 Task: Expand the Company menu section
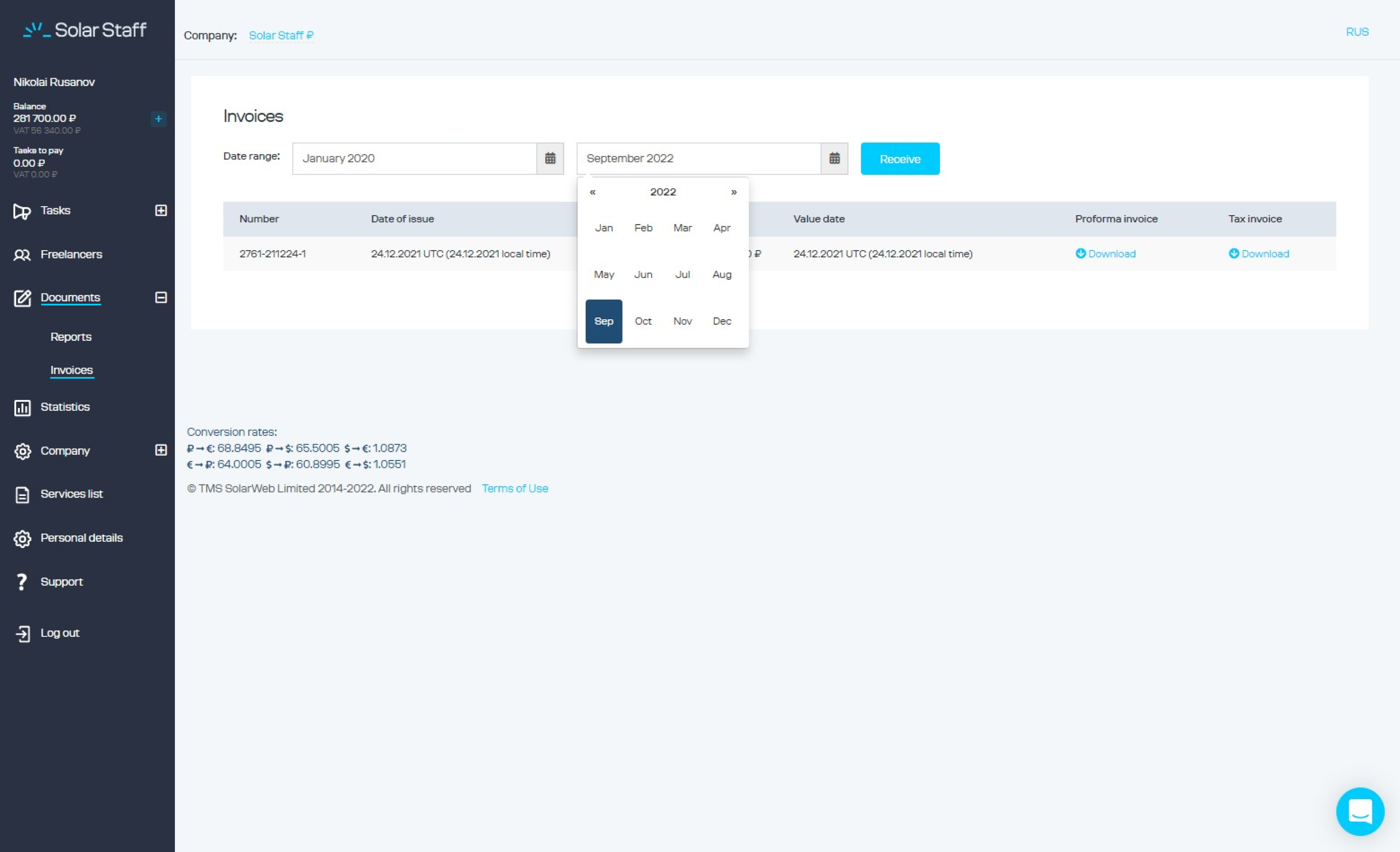coord(161,450)
